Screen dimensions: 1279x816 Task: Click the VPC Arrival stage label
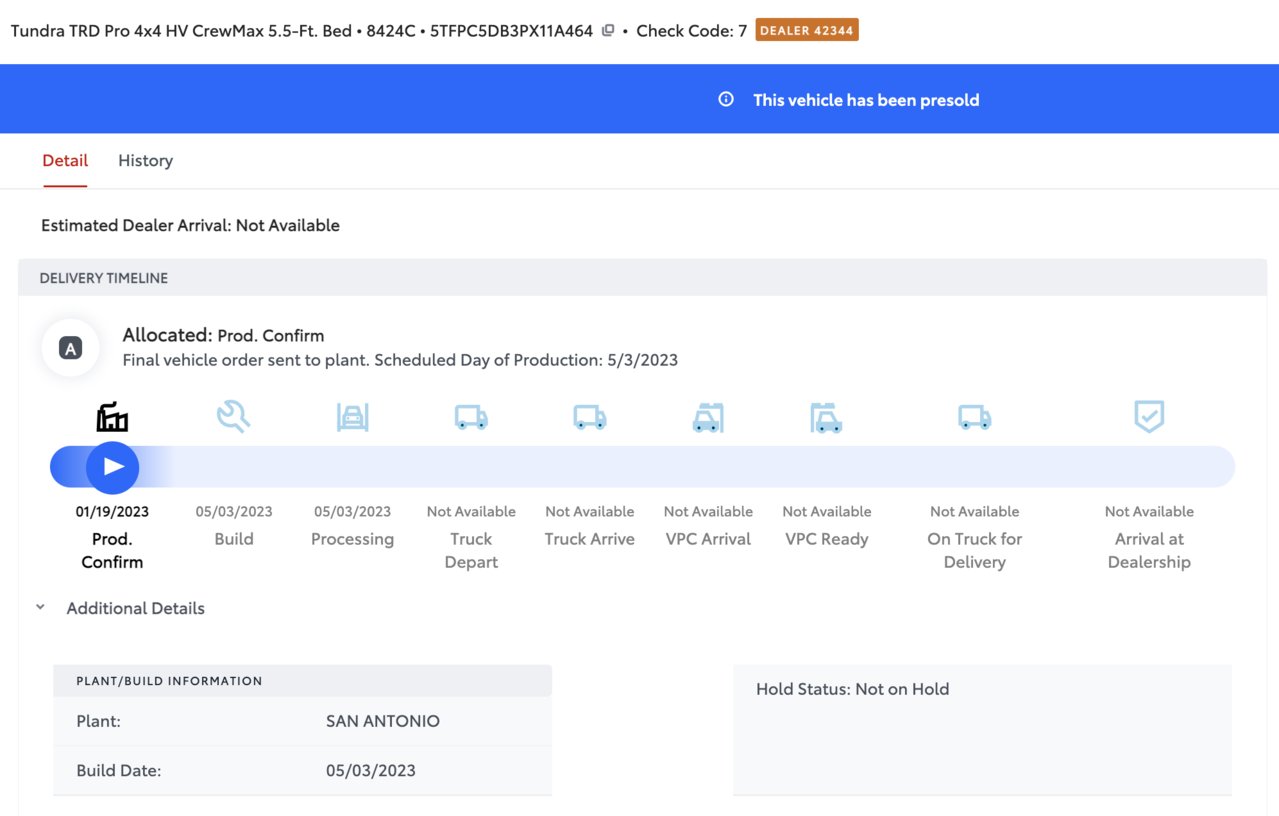click(708, 539)
